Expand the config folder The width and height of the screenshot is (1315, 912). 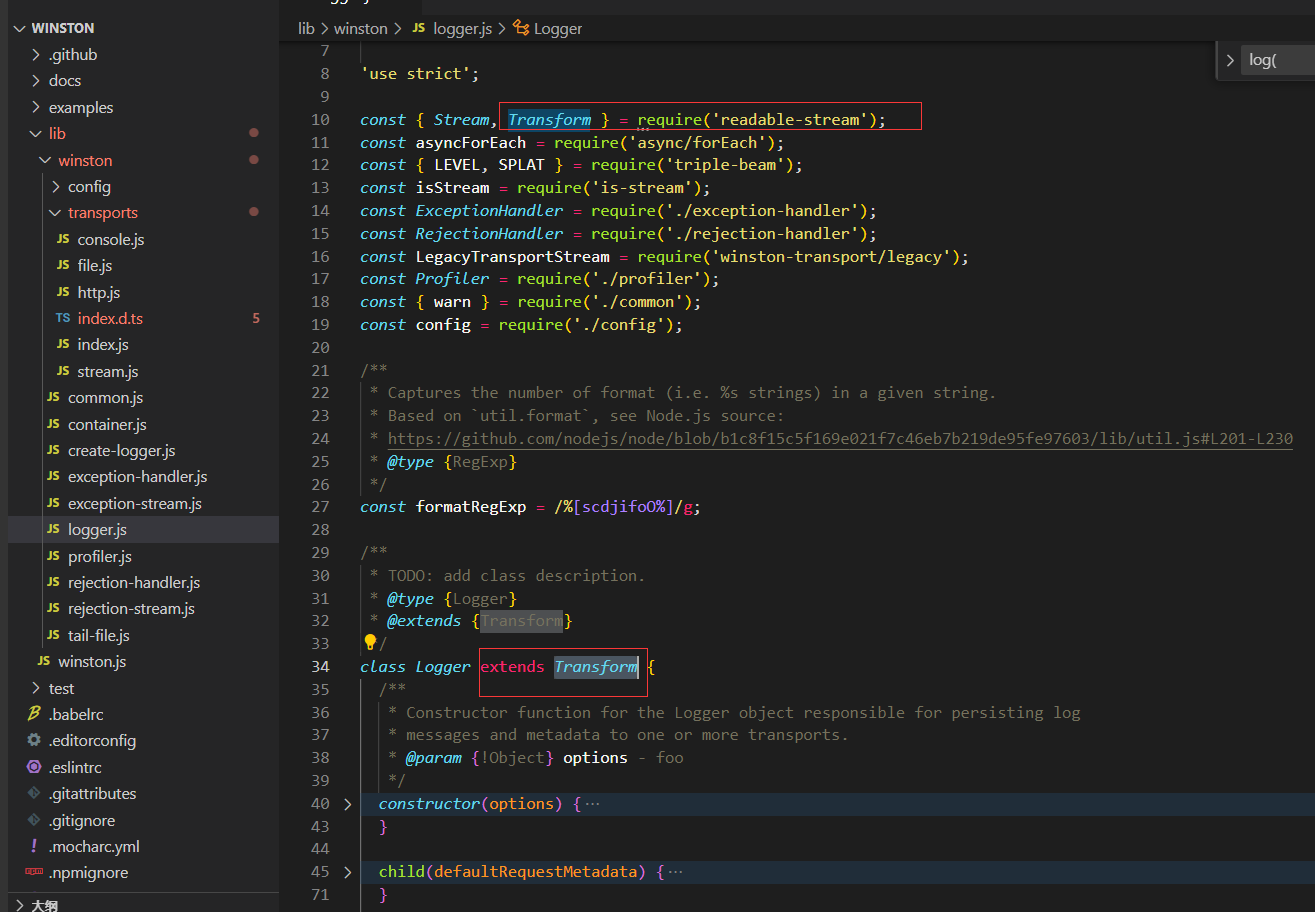coord(89,186)
